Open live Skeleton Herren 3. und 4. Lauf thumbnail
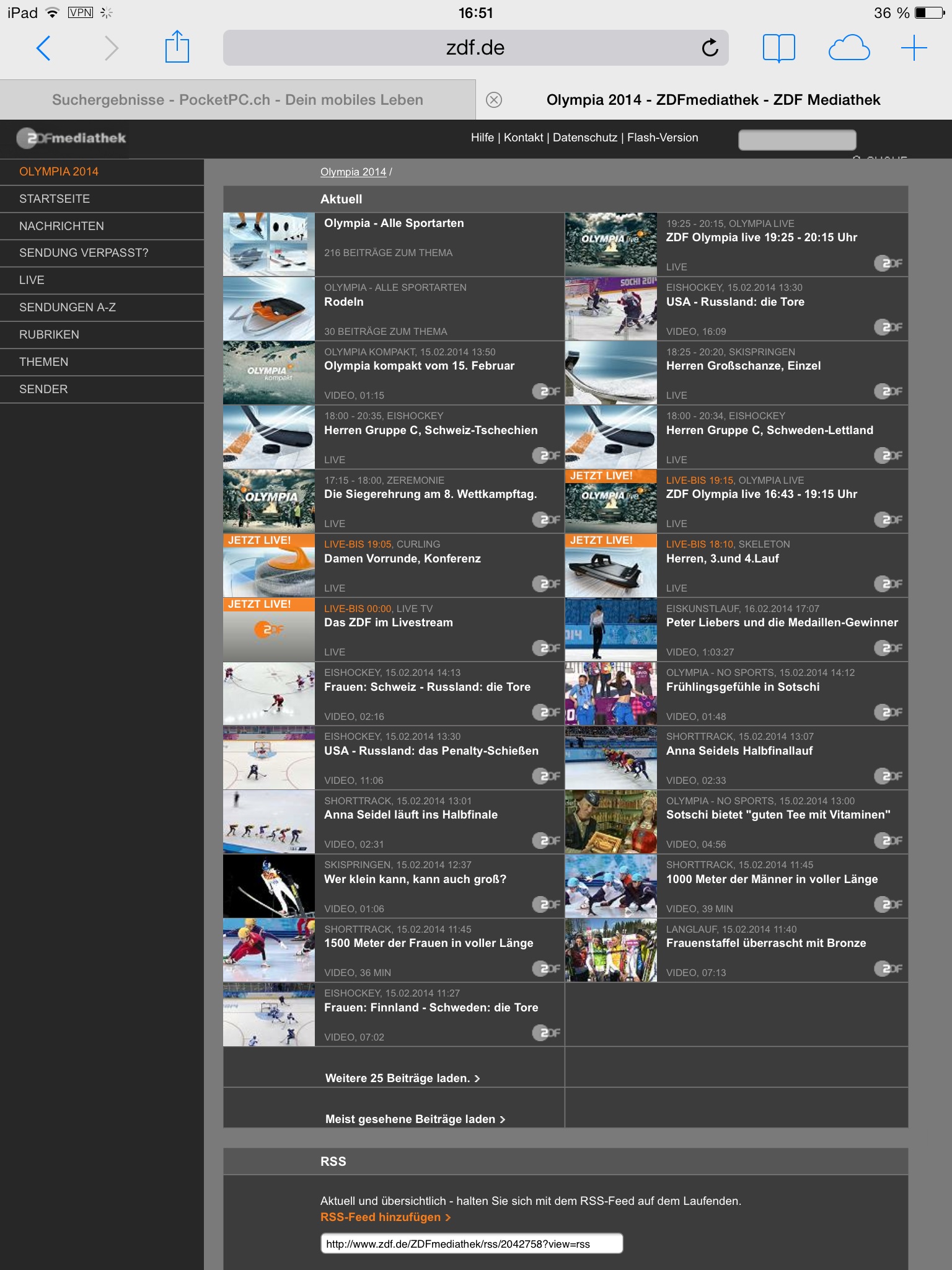The image size is (952, 1270). click(611, 566)
